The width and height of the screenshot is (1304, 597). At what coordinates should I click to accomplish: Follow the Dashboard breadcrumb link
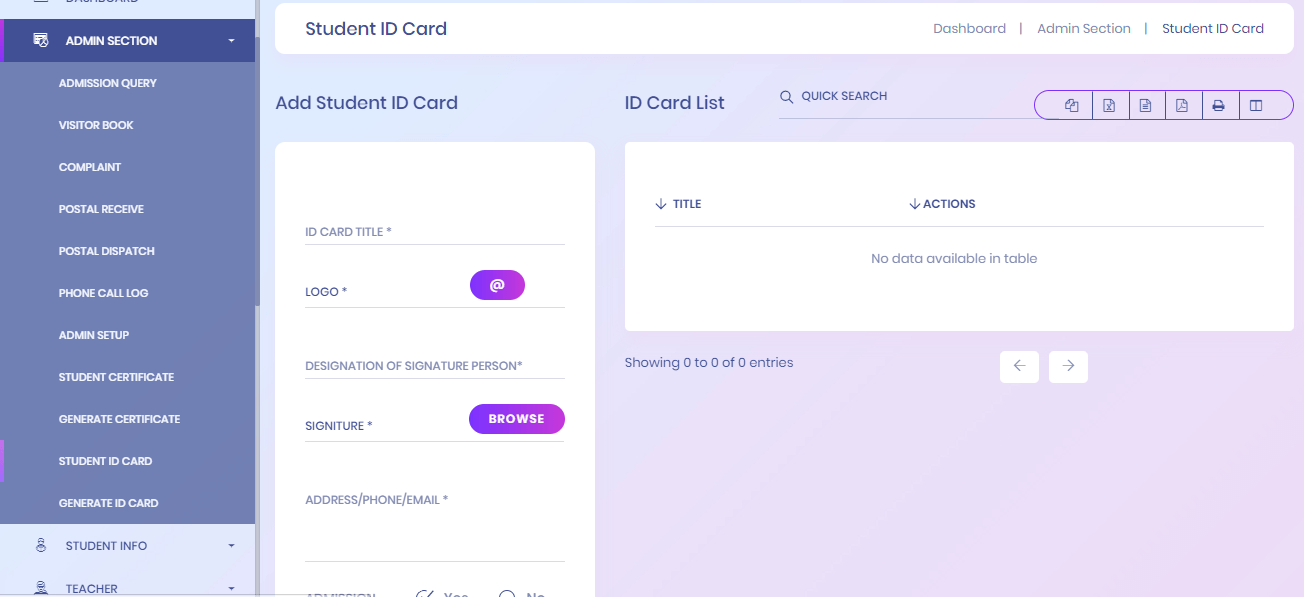[969, 29]
